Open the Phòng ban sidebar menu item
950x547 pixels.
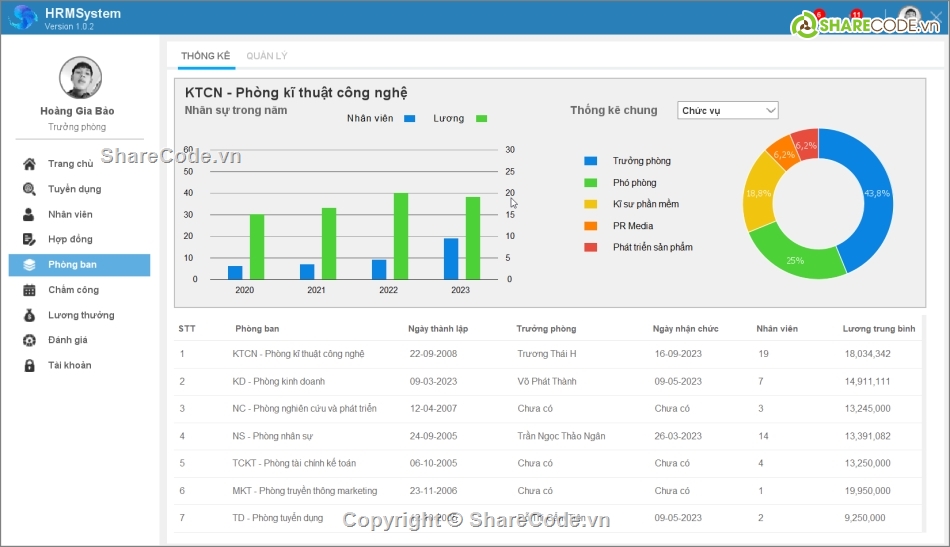[x=79, y=265]
